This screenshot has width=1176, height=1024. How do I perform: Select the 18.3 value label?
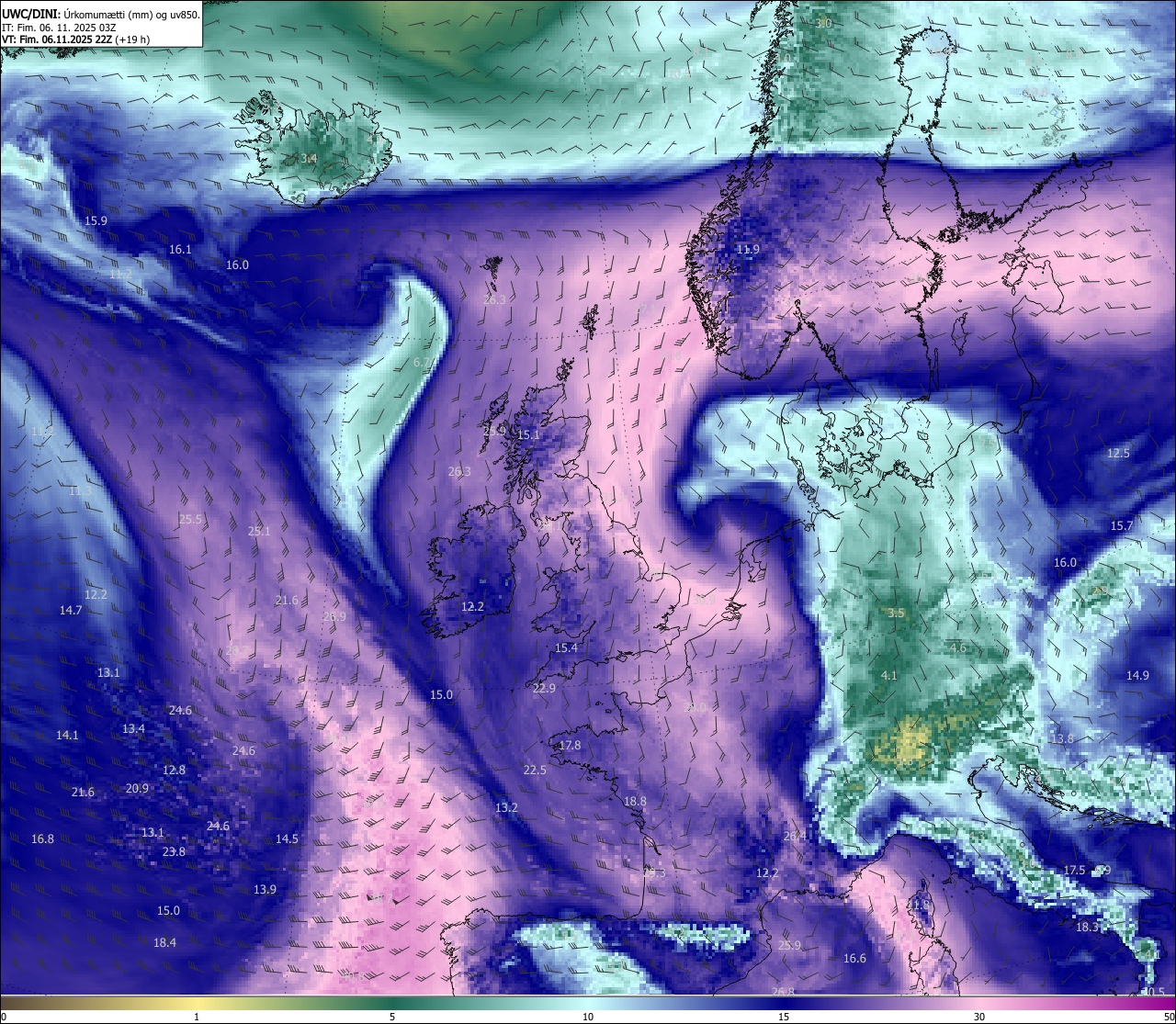[1087, 928]
